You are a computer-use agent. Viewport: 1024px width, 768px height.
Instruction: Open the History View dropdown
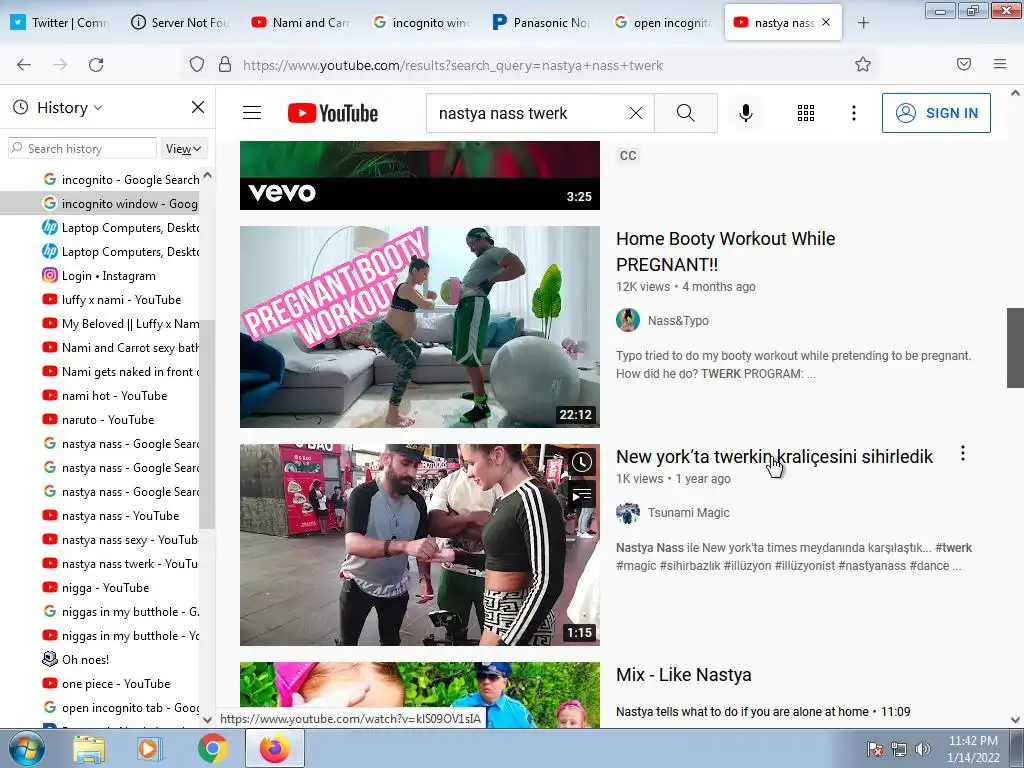[x=184, y=149]
